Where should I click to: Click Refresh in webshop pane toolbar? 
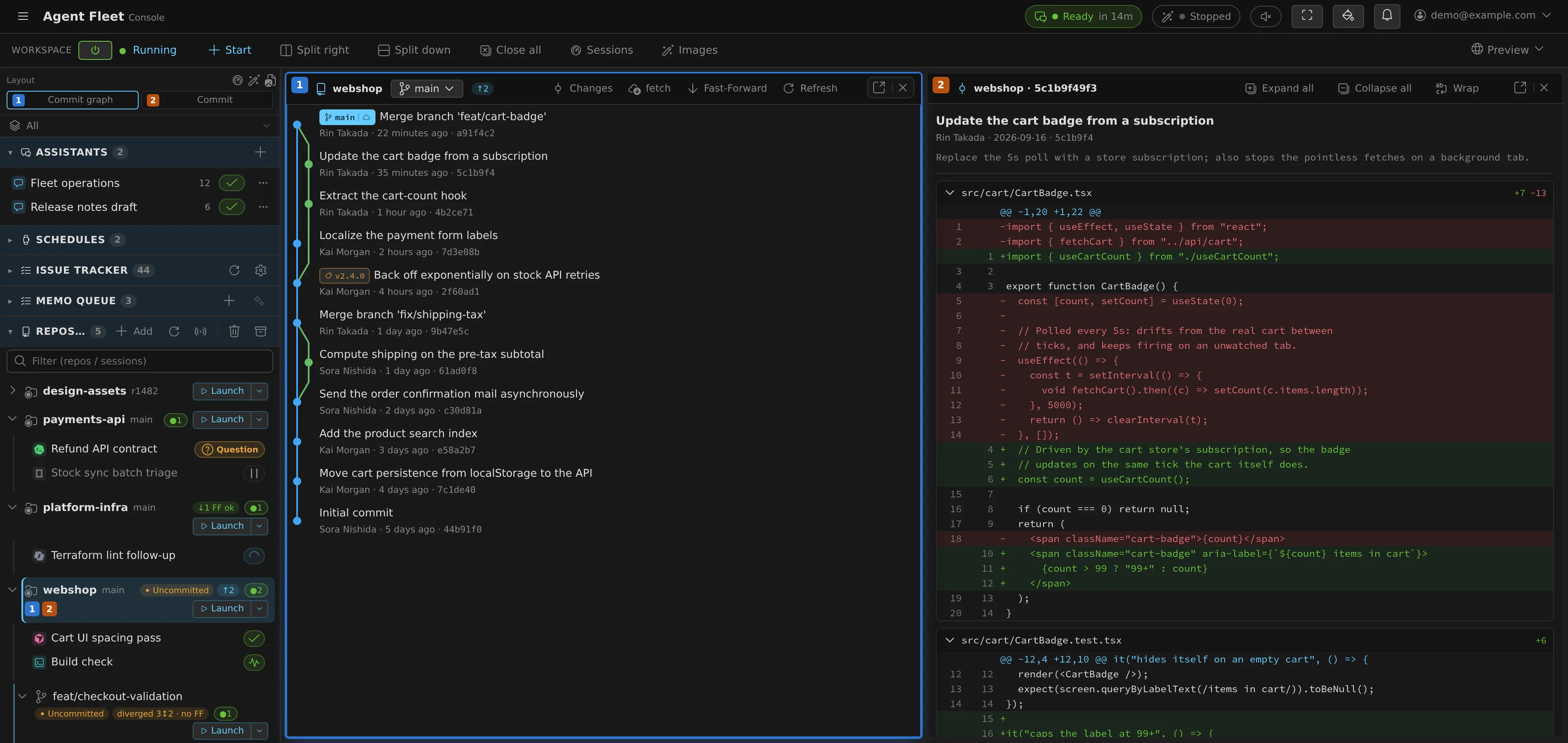coord(810,88)
